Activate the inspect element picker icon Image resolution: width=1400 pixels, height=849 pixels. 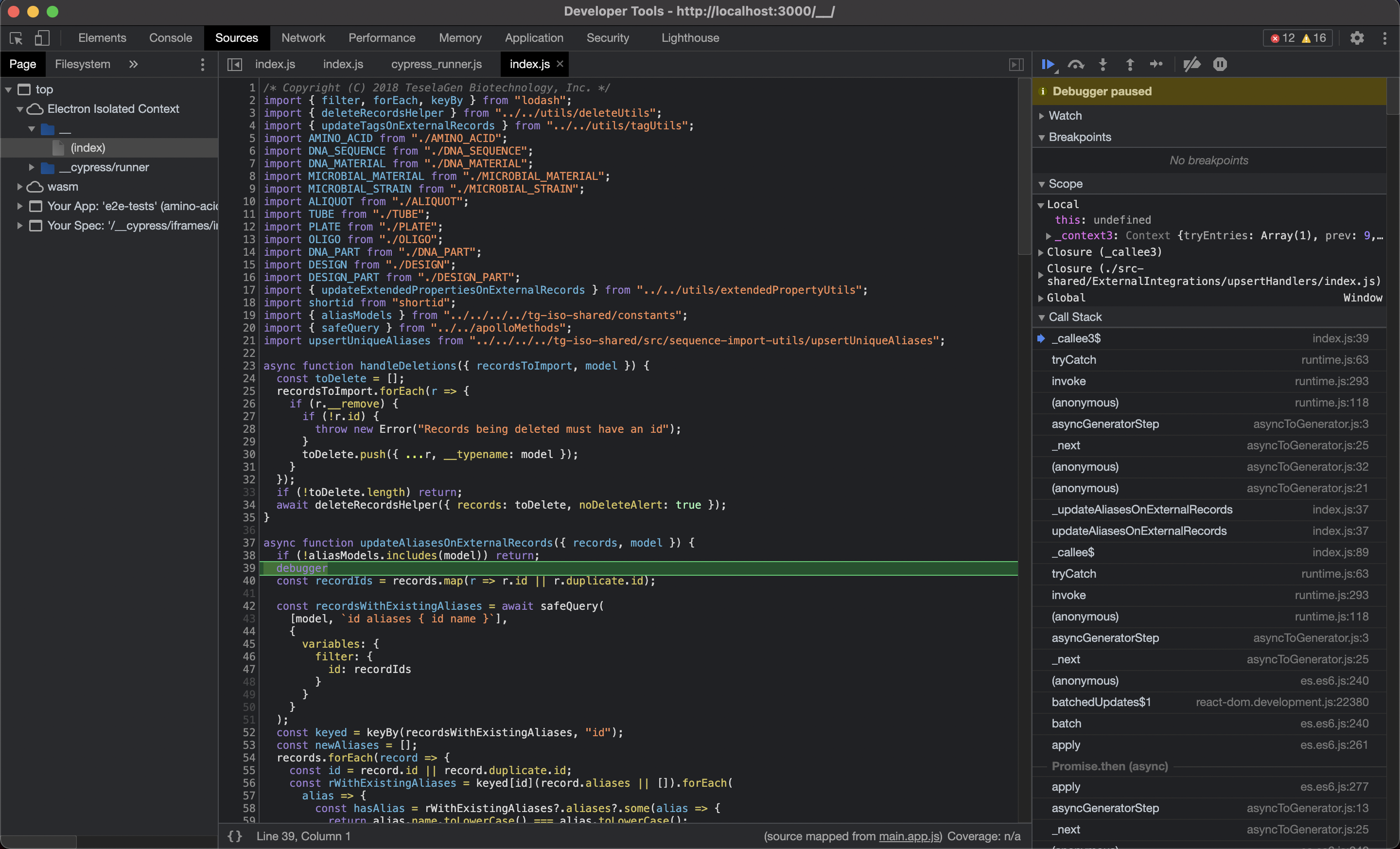(x=16, y=38)
